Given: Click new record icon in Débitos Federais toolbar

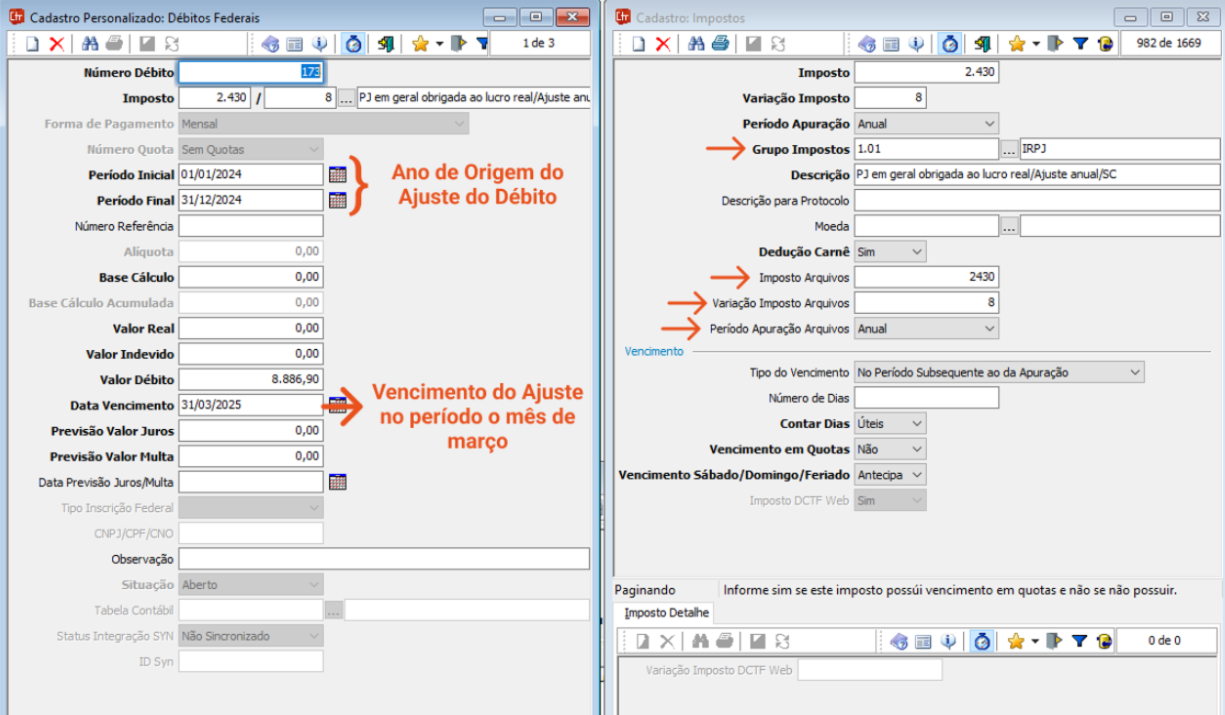Looking at the screenshot, I should pyautogui.click(x=32, y=44).
